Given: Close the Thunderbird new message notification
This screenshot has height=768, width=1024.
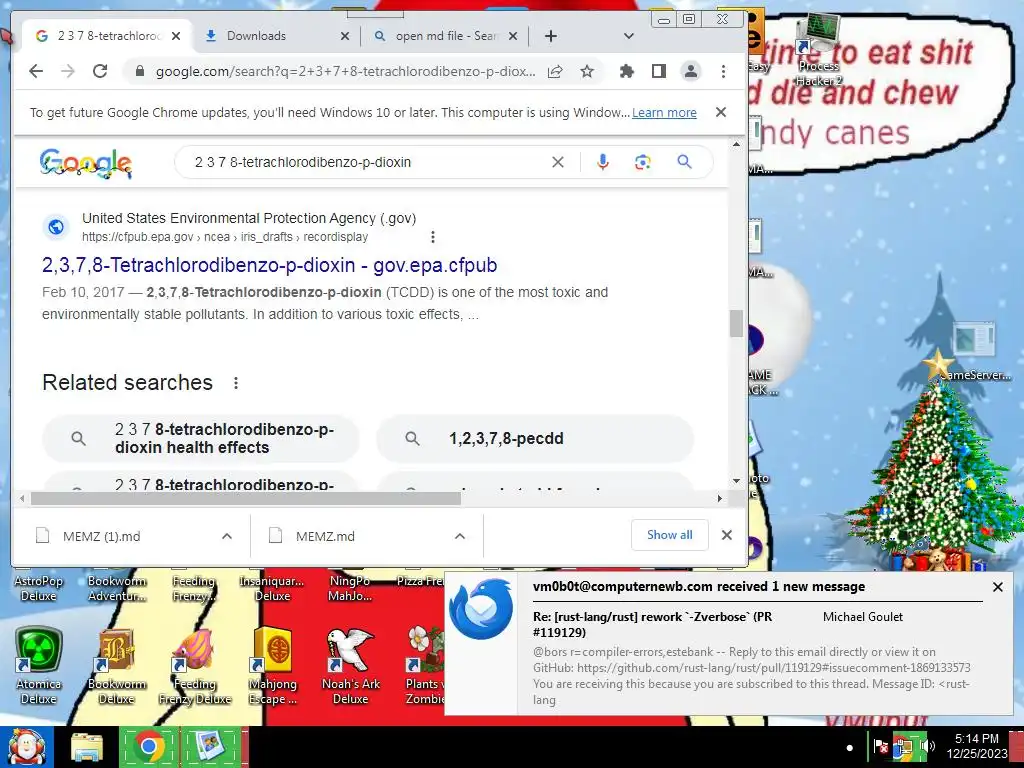Looking at the screenshot, I should tap(998, 587).
